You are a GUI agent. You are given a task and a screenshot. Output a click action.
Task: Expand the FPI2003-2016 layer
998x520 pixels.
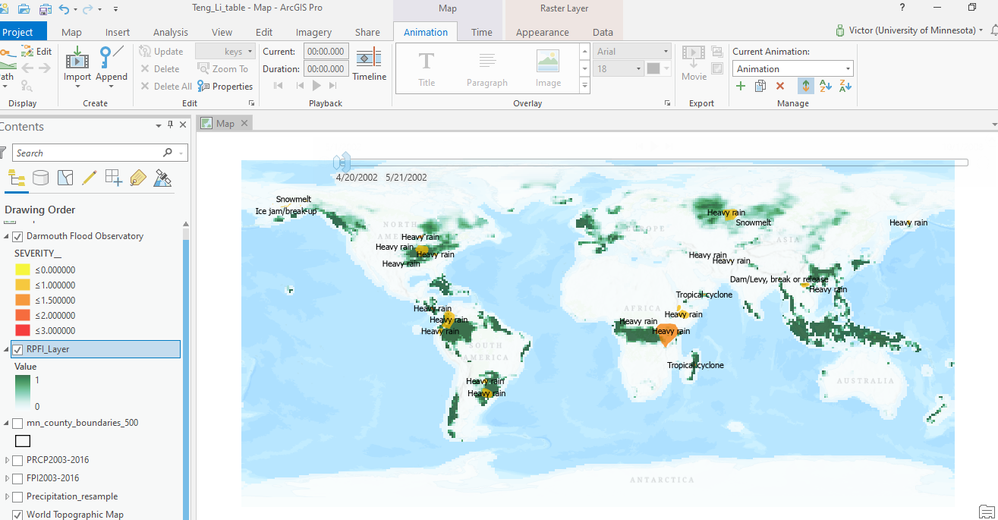point(7,479)
